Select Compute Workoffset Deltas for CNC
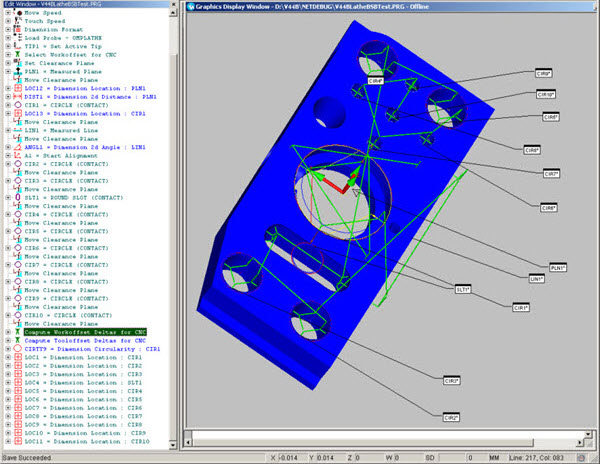Image resolution: width=600 pixels, height=464 pixels. coord(86,331)
